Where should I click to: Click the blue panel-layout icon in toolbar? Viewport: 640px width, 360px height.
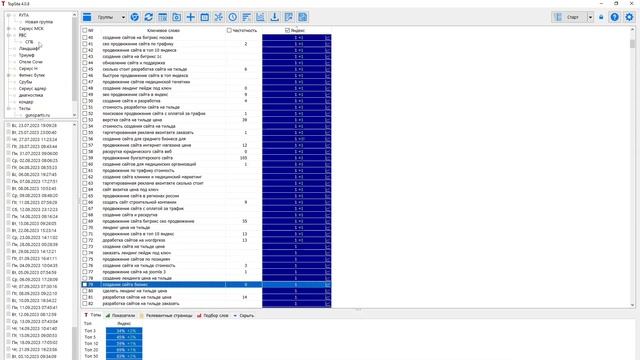[87, 17]
